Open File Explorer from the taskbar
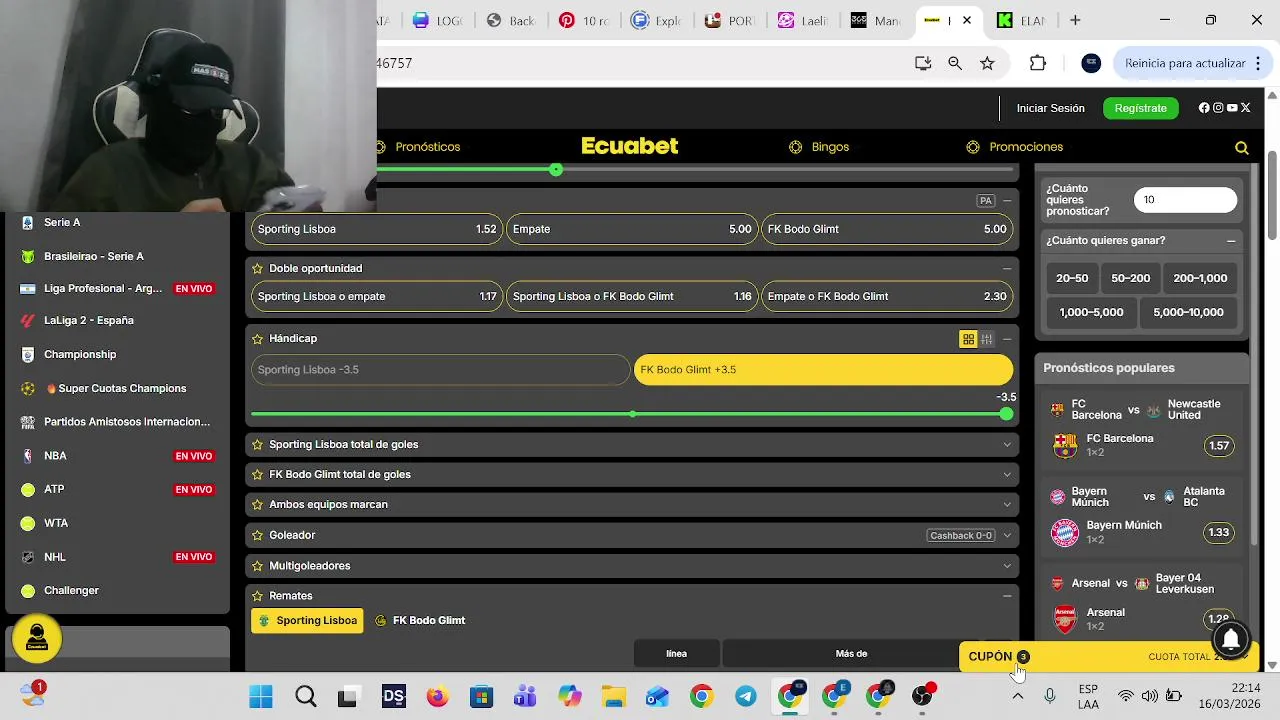This screenshot has width=1280, height=720. (x=613, y=697)
